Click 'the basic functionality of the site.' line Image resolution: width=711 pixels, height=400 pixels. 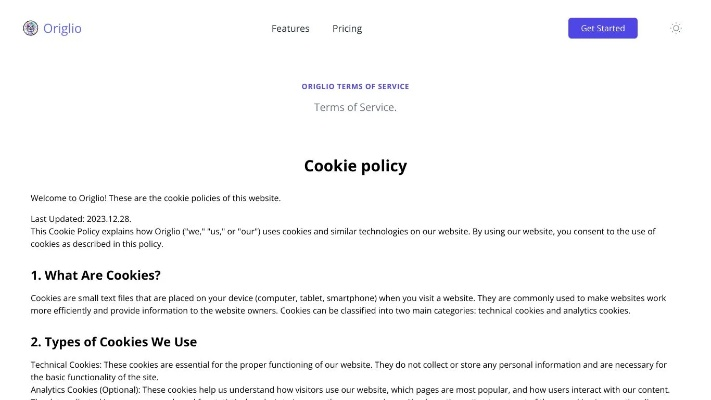(x=95, y=377)
